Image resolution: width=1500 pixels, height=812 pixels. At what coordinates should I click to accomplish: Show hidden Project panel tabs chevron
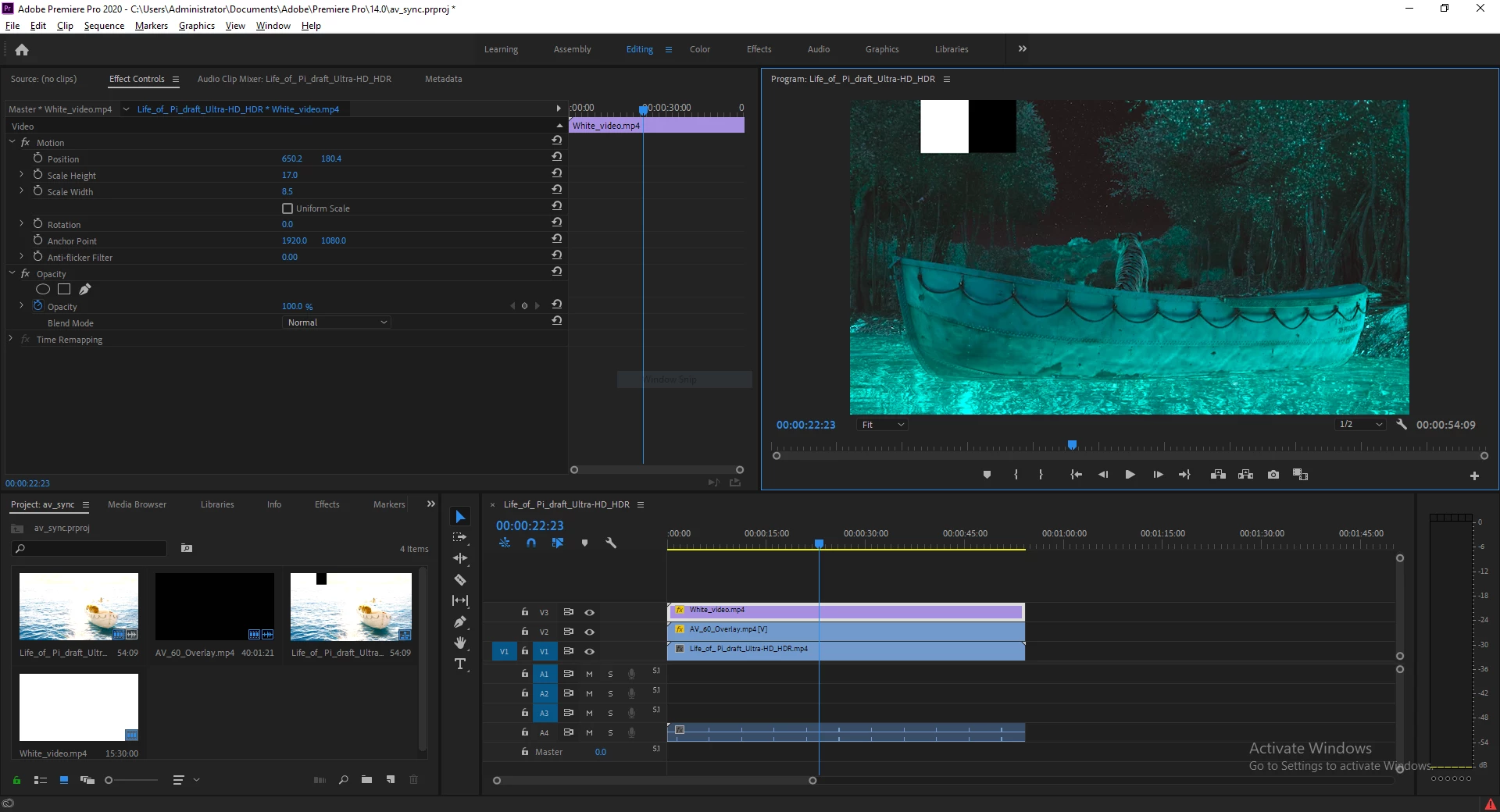click(x=430, y=504)
